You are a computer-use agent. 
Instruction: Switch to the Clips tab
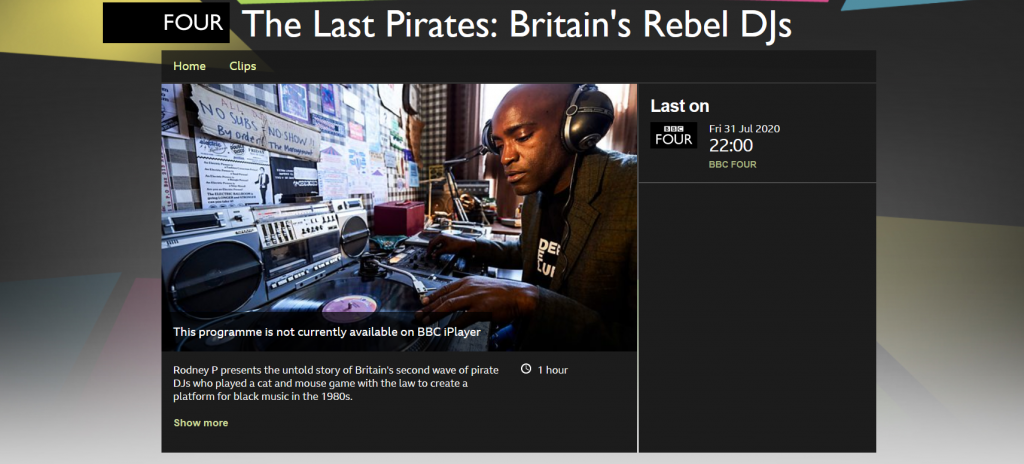pyautogui.click(x=242, y=66)
